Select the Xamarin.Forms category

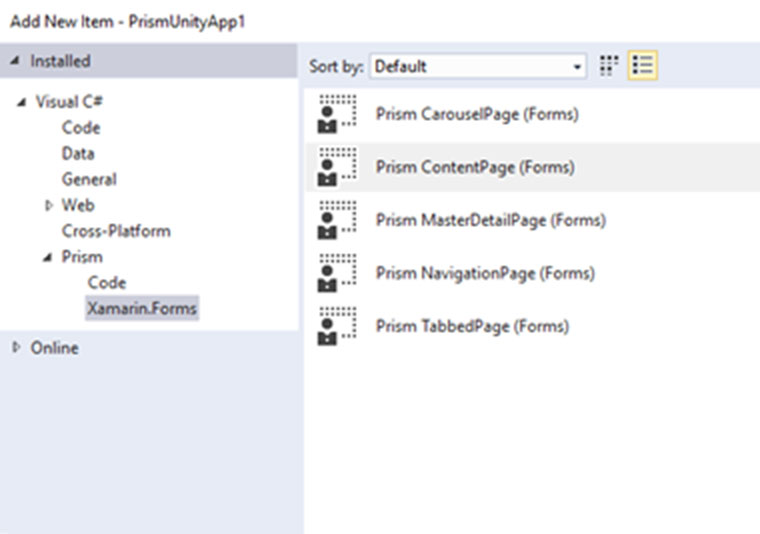point(142,308)
